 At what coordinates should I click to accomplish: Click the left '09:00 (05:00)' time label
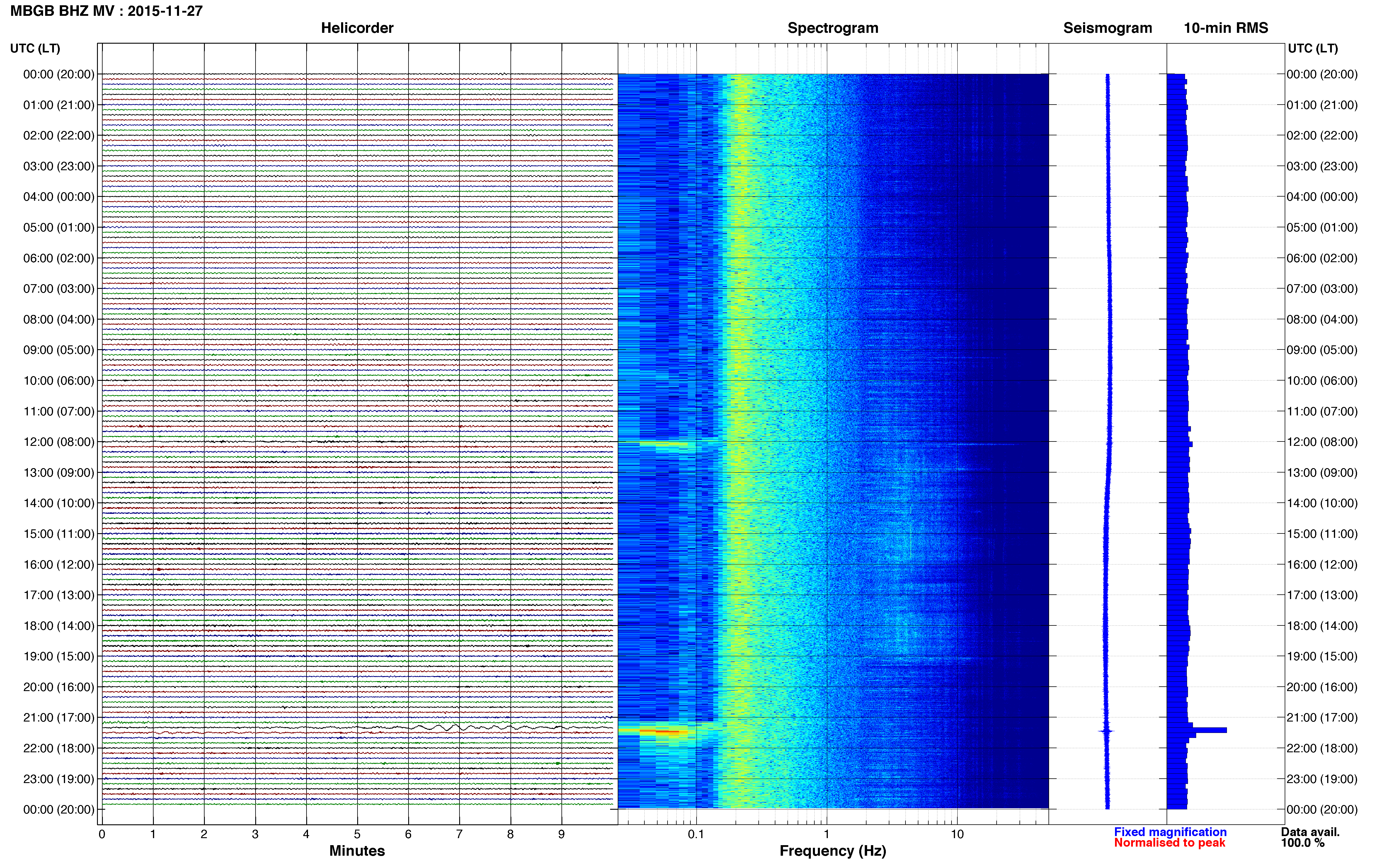59,350
